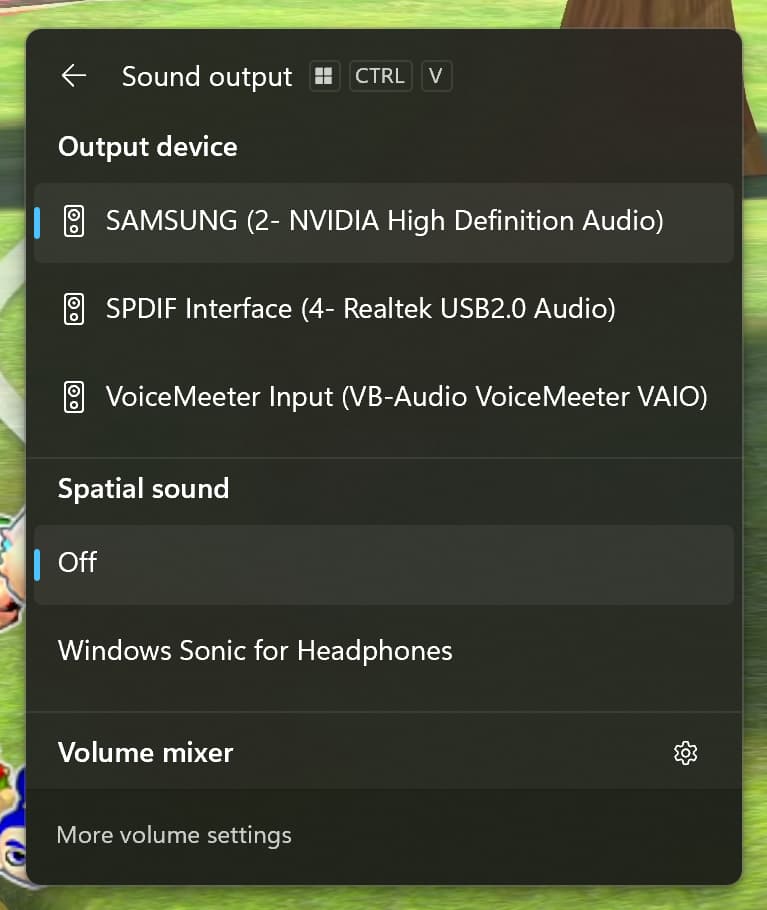Enable Windows Sonic for Headphones
Screen dimensions: 767x910
(x=255, y=651)
